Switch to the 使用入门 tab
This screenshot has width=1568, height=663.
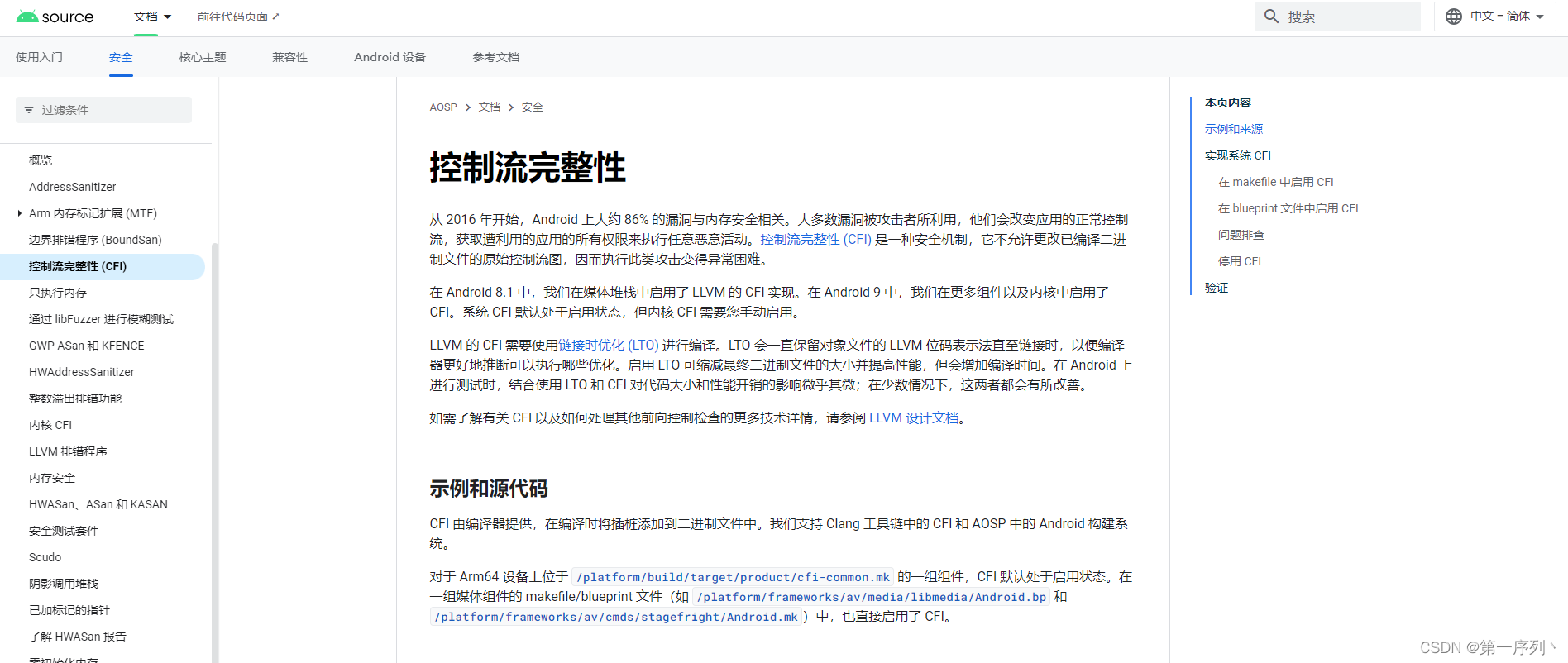pos(39,57)
